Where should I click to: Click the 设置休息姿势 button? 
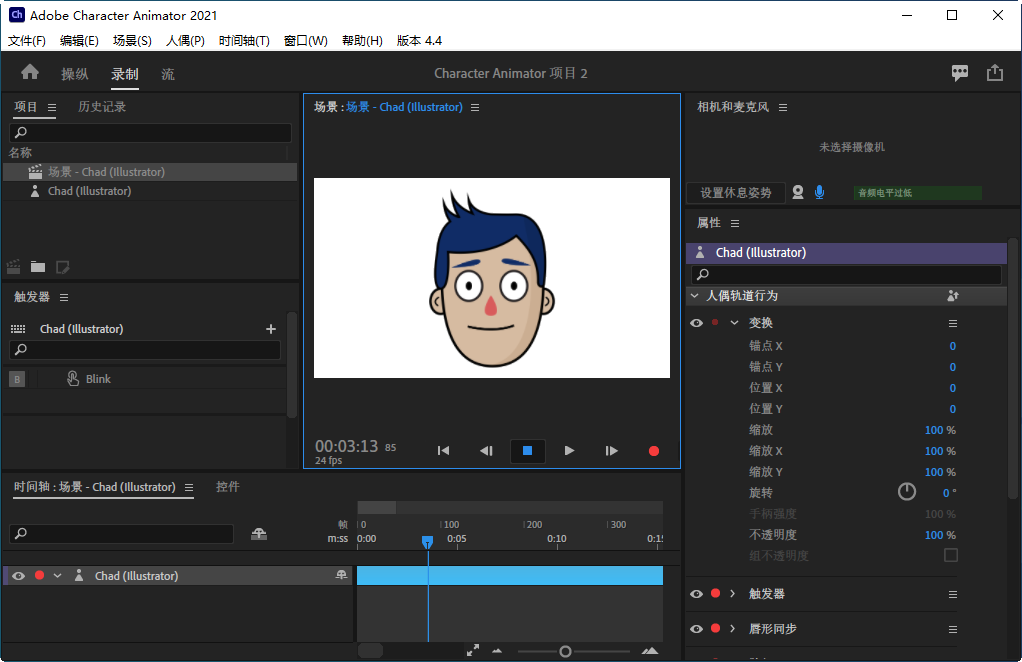[x=736, y=192]
